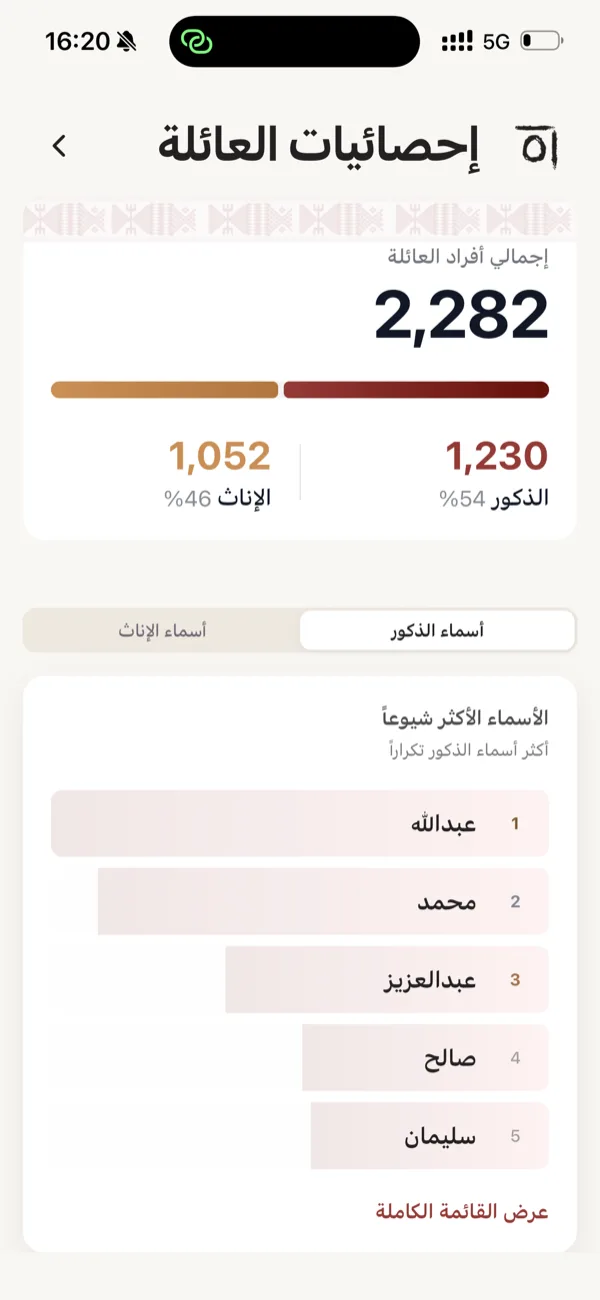Click the back chevron arrow
Image resolution: width=600 pixels, height=1300 pixels.
tap(59, 145)
